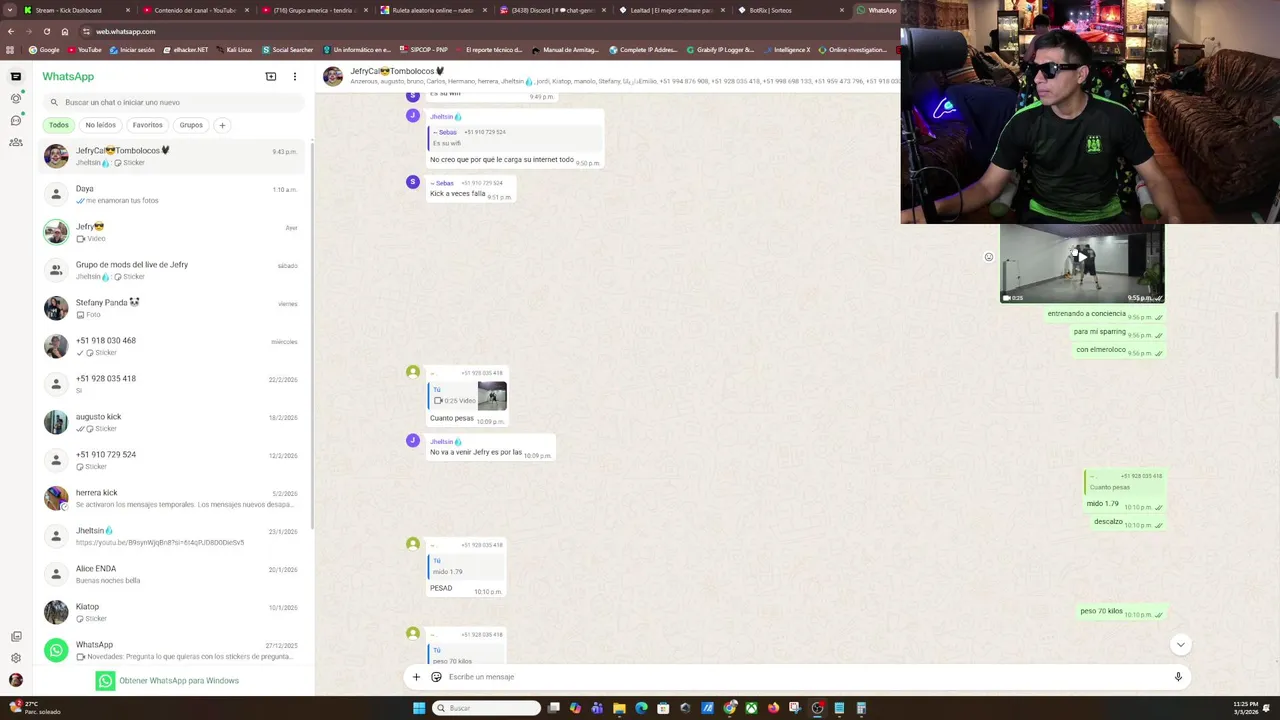The width and height of the screenshot is (1280, 720).
Task: Open WhatsApp settings gear
Action: point(16,658)
